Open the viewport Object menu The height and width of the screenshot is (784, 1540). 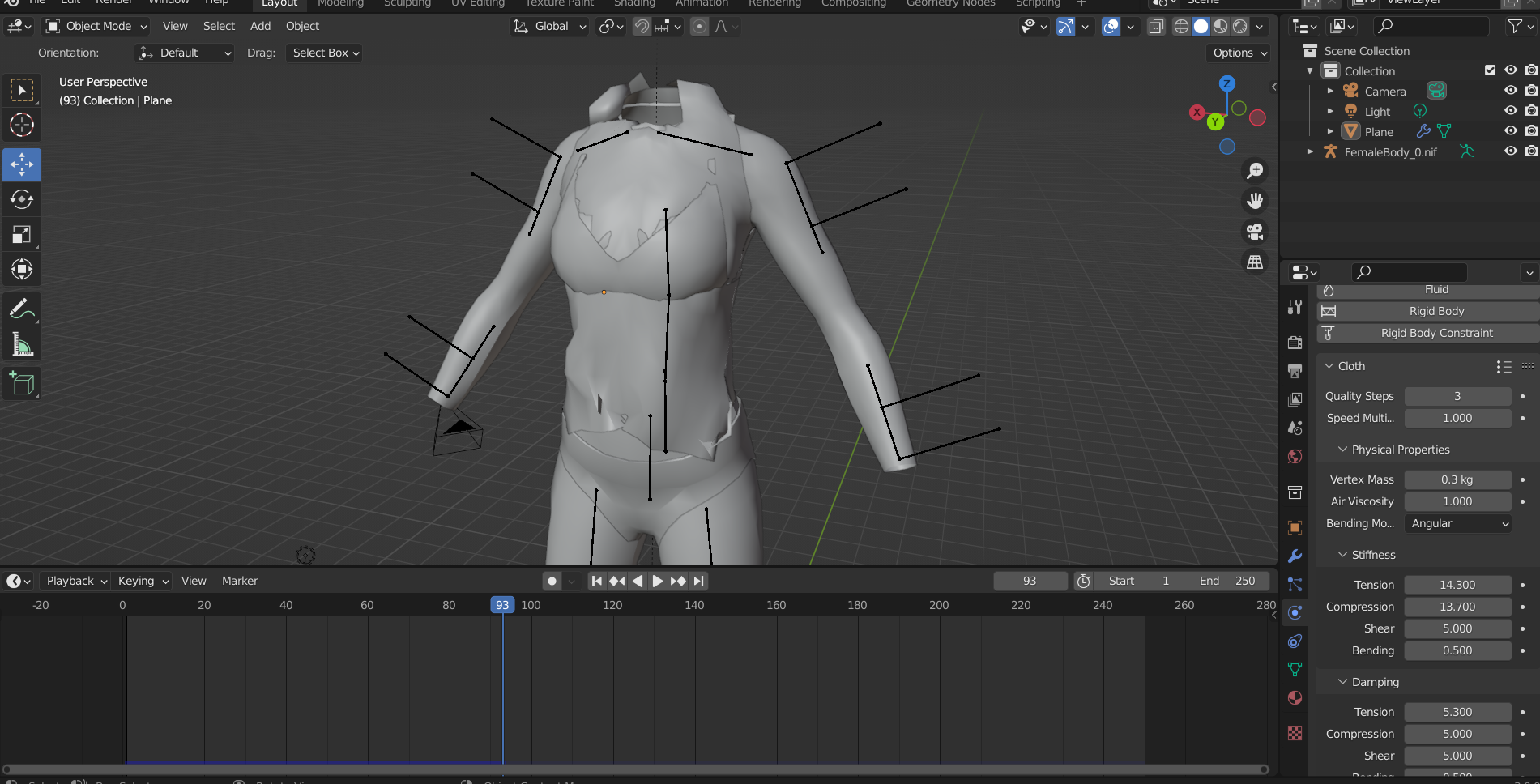(302, 26)
